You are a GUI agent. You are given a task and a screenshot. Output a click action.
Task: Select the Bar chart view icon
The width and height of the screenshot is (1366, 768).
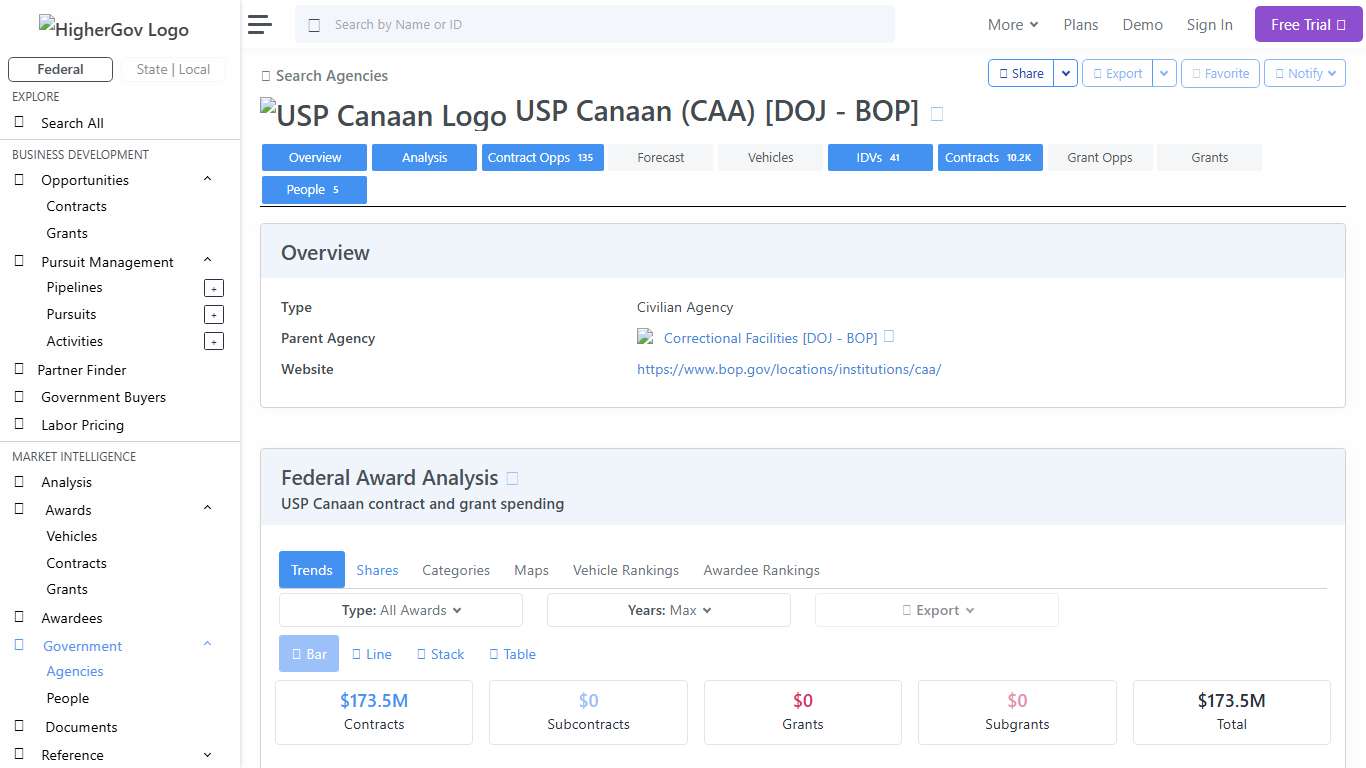[308, 653]
